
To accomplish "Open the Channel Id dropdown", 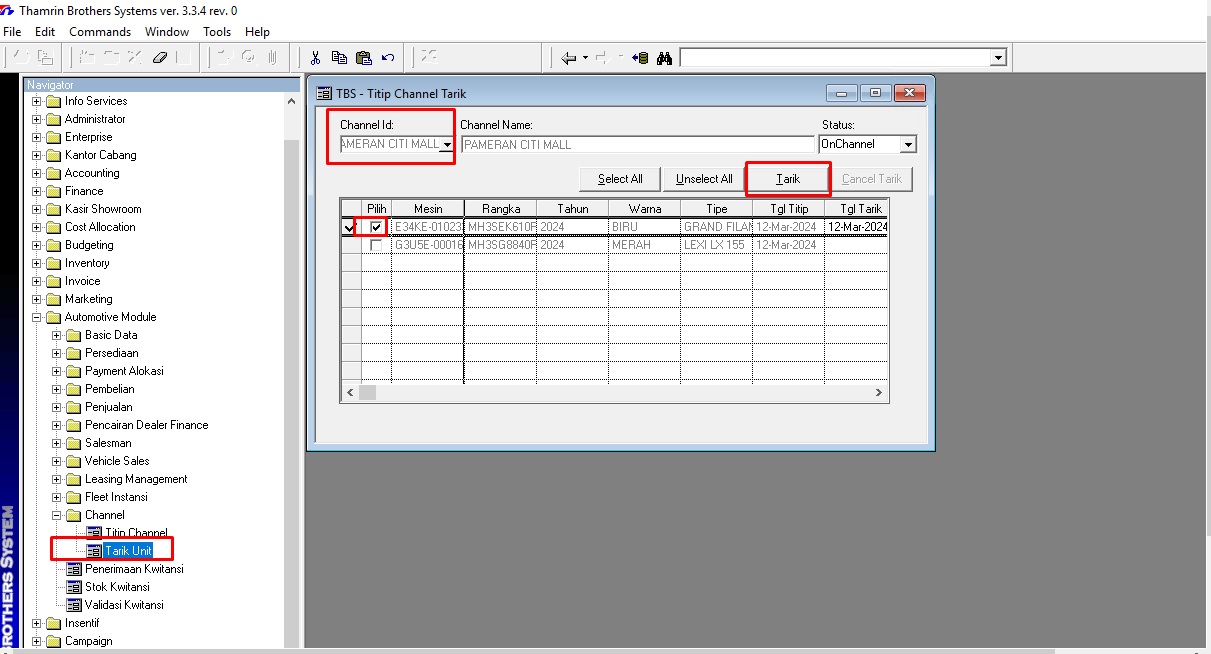I will click(446, 145).
